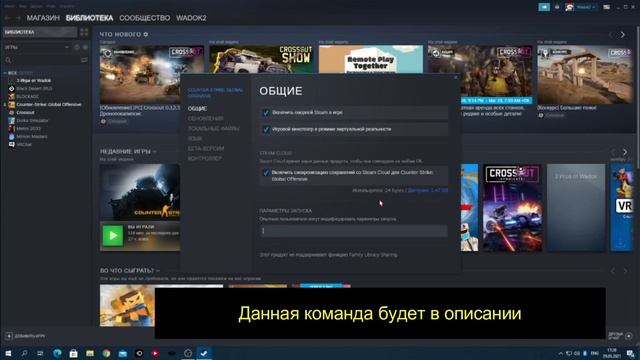Click the launch options input field
Viewport: 640px width, 360px height.
point(353,231)
